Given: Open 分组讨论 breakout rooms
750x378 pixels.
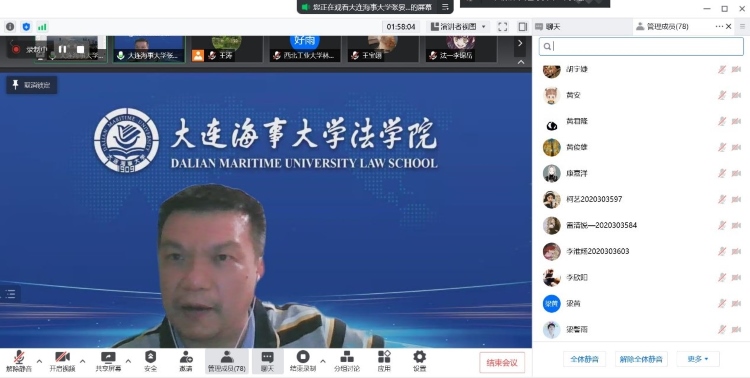Looking at the screenshot, I should [347, 361].
